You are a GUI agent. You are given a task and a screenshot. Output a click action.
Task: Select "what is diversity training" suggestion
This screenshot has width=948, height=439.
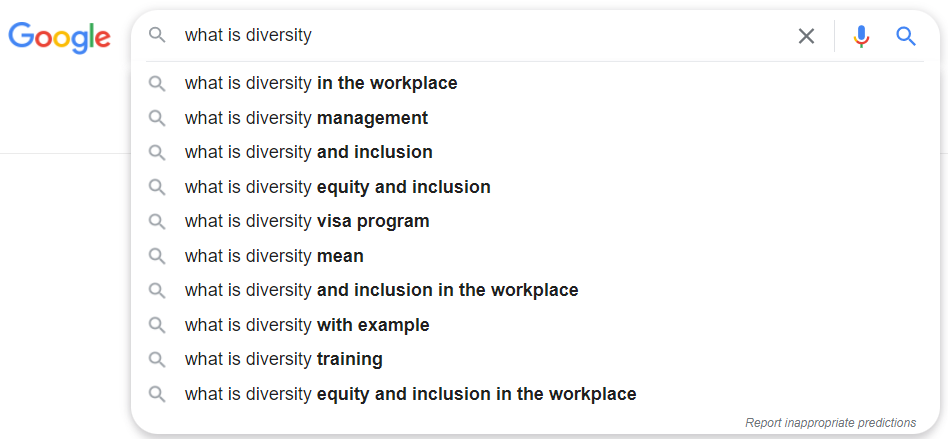(x=283, y=359)
